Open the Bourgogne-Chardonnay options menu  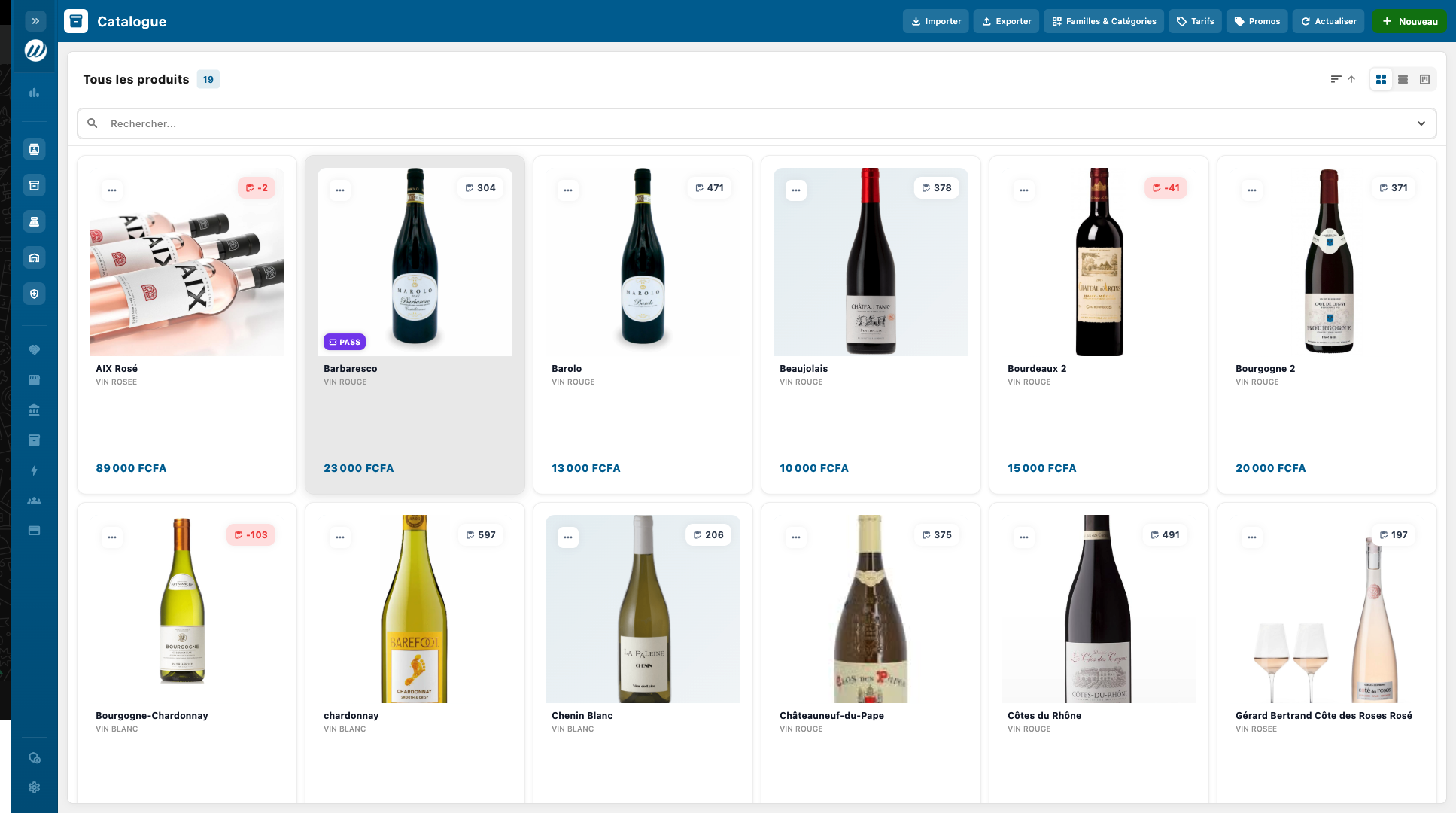112,537
